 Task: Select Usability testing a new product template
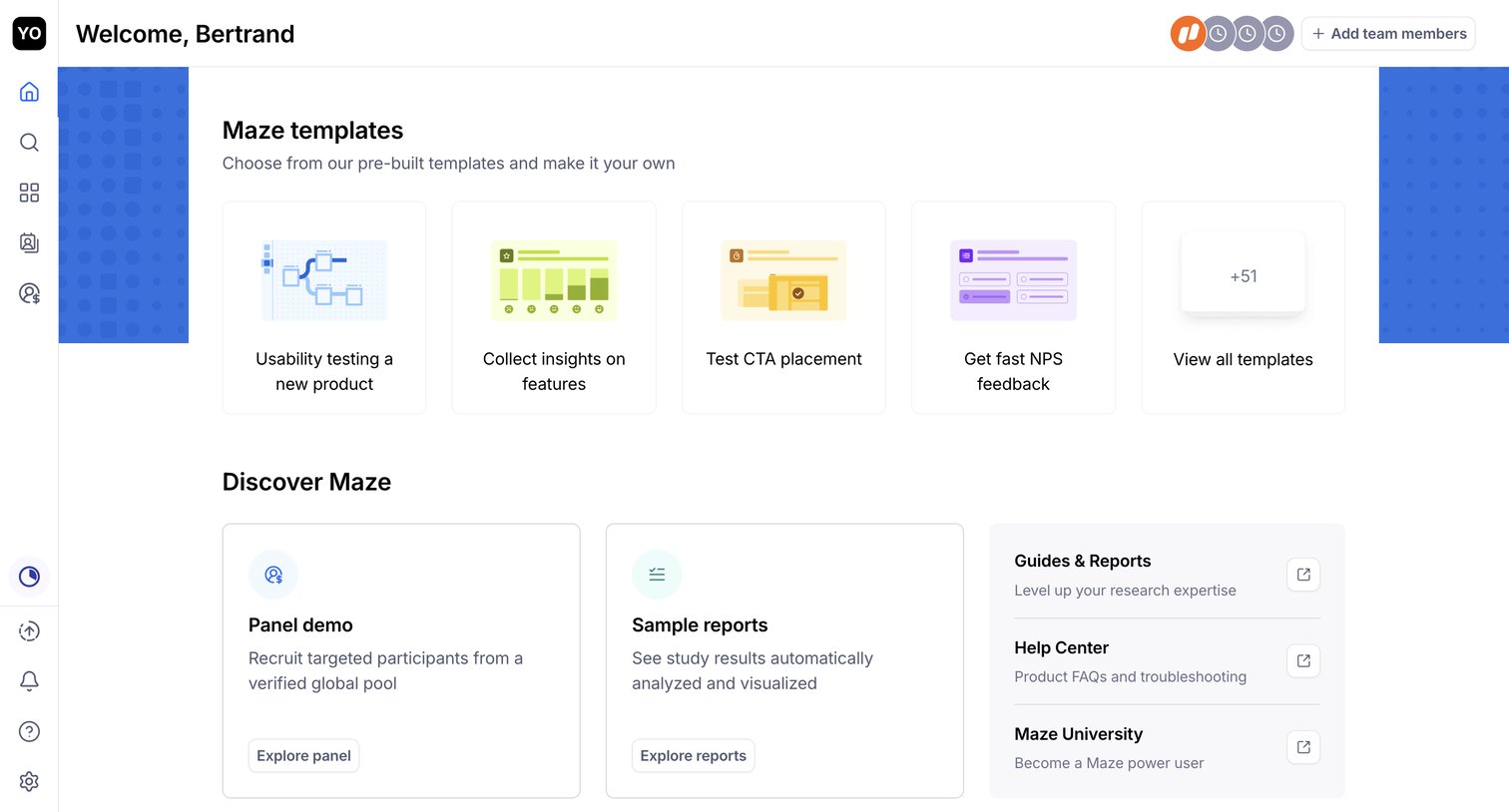(324, 307)
